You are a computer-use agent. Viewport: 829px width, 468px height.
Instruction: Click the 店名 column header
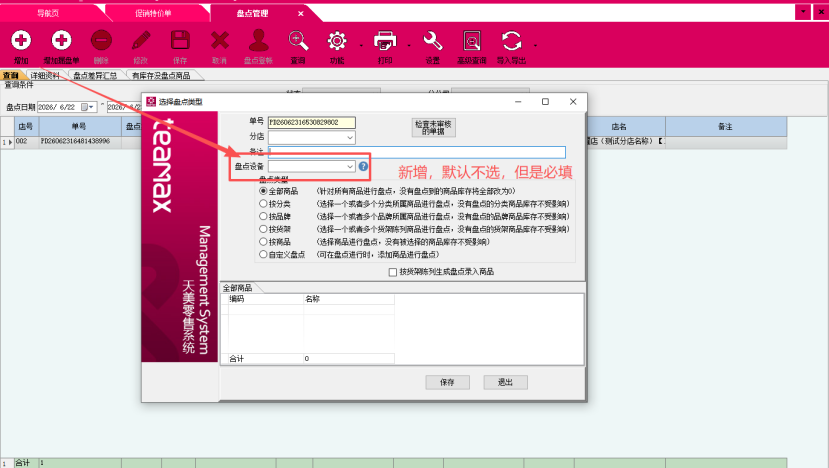pos(619,127)
